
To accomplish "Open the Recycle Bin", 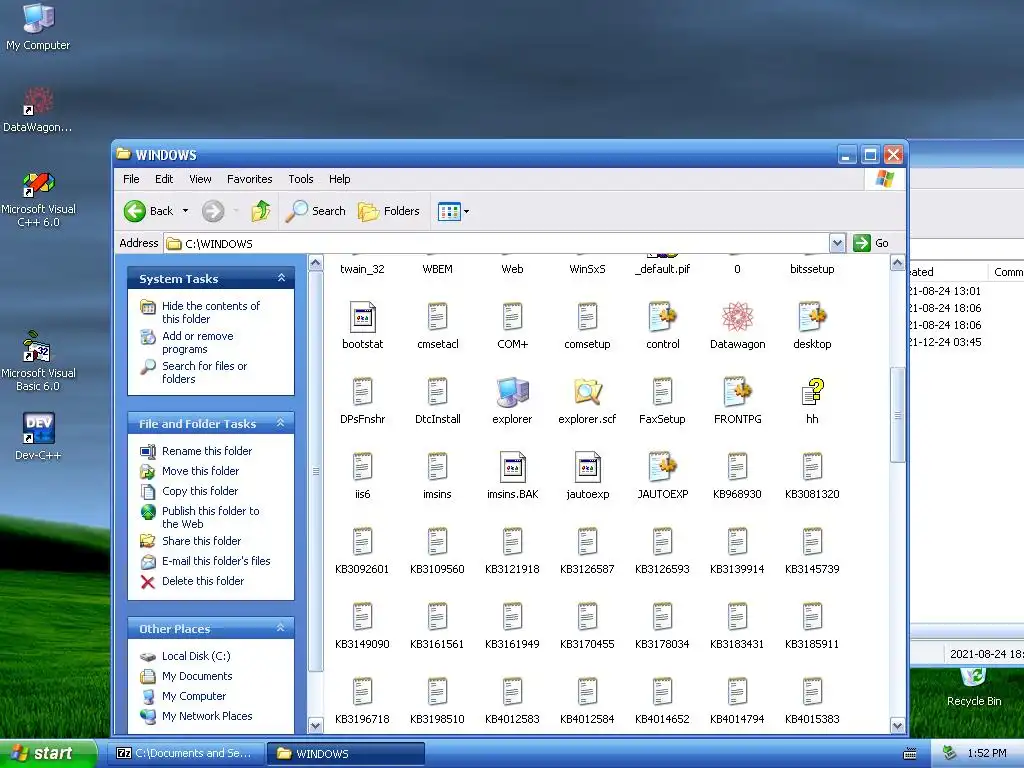I will (x=974, y=687).
